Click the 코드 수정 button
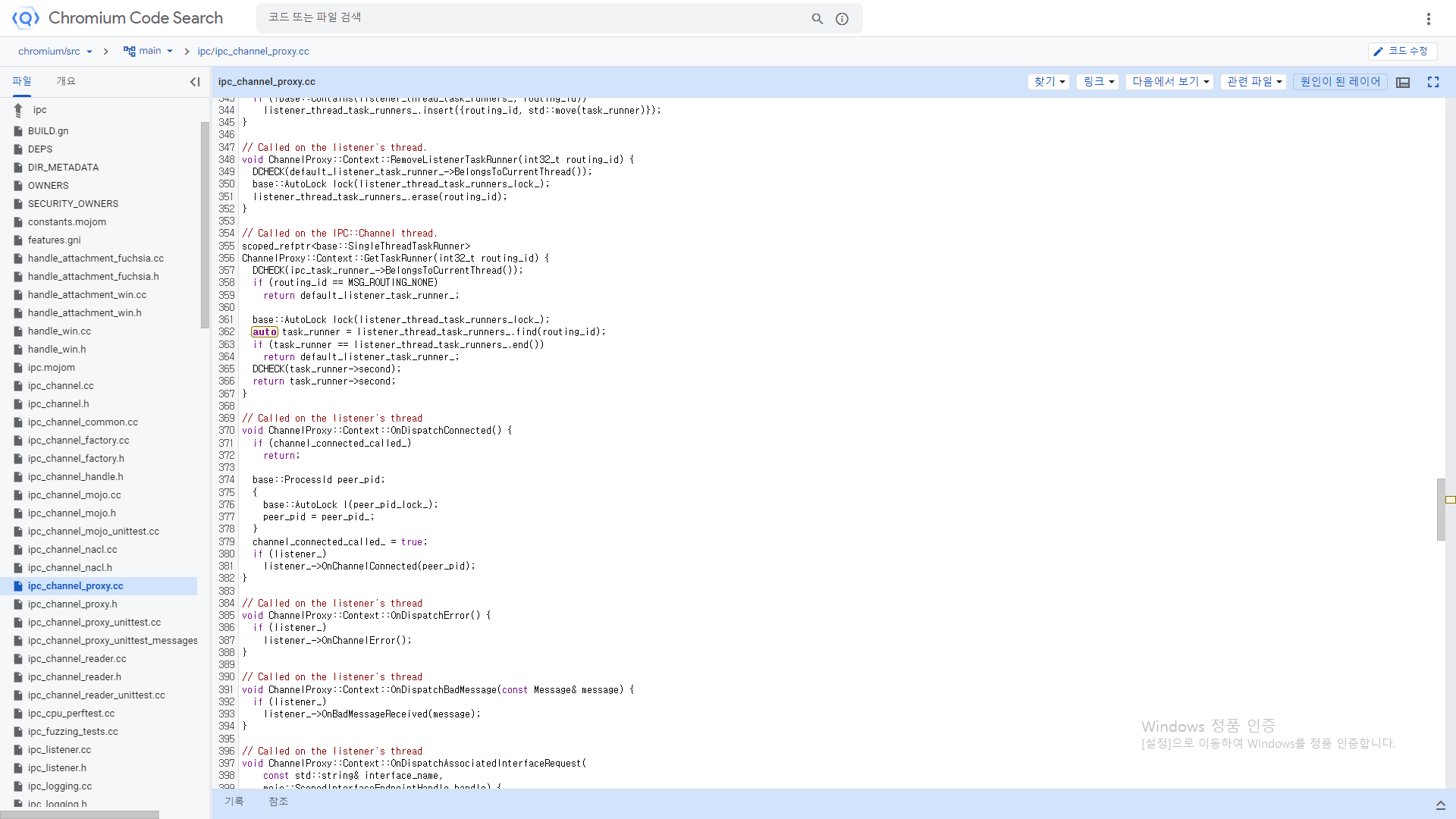The image size is (1456, 819). pyautogui.click(x=1401, y=51)
